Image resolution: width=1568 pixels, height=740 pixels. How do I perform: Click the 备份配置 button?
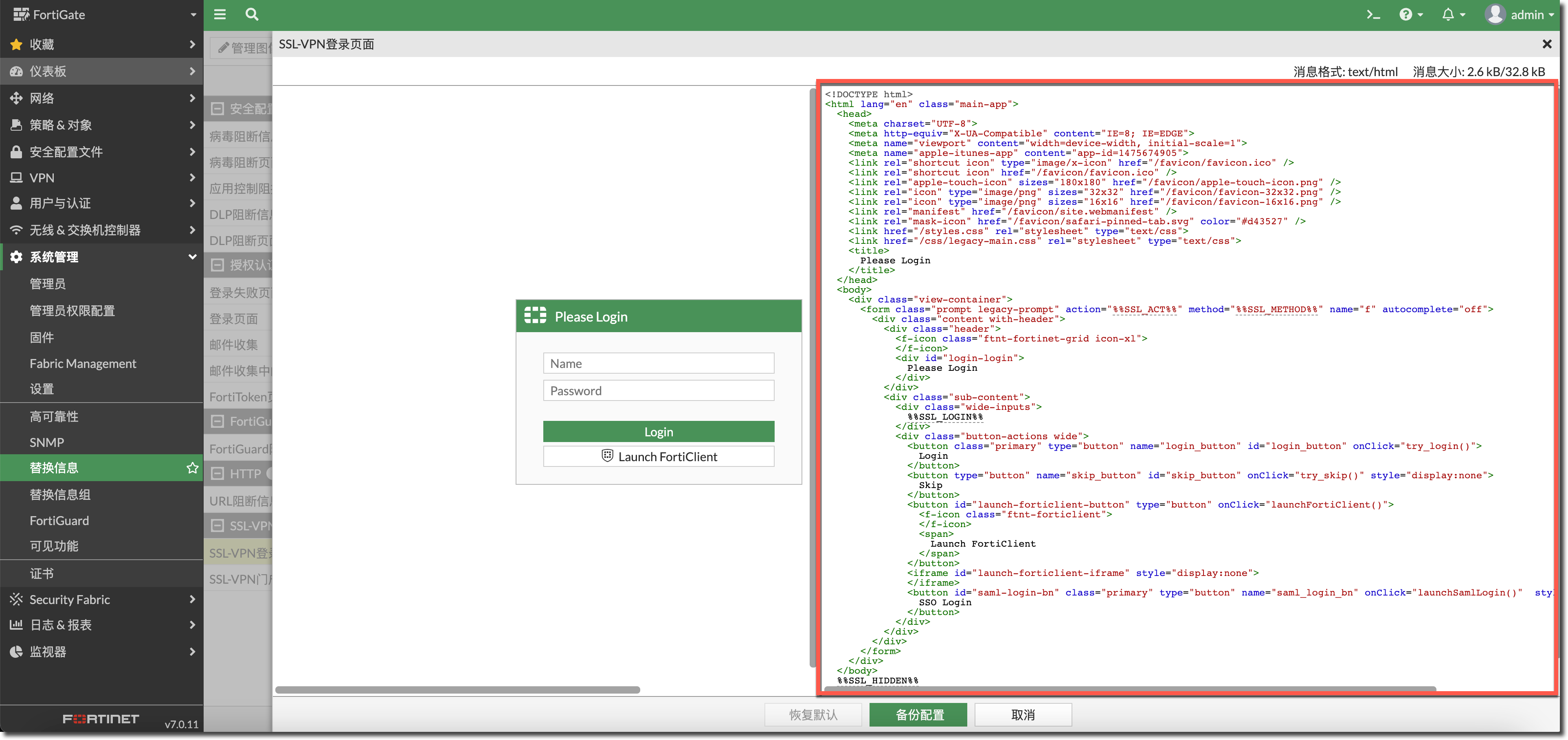tap(918, 714)
